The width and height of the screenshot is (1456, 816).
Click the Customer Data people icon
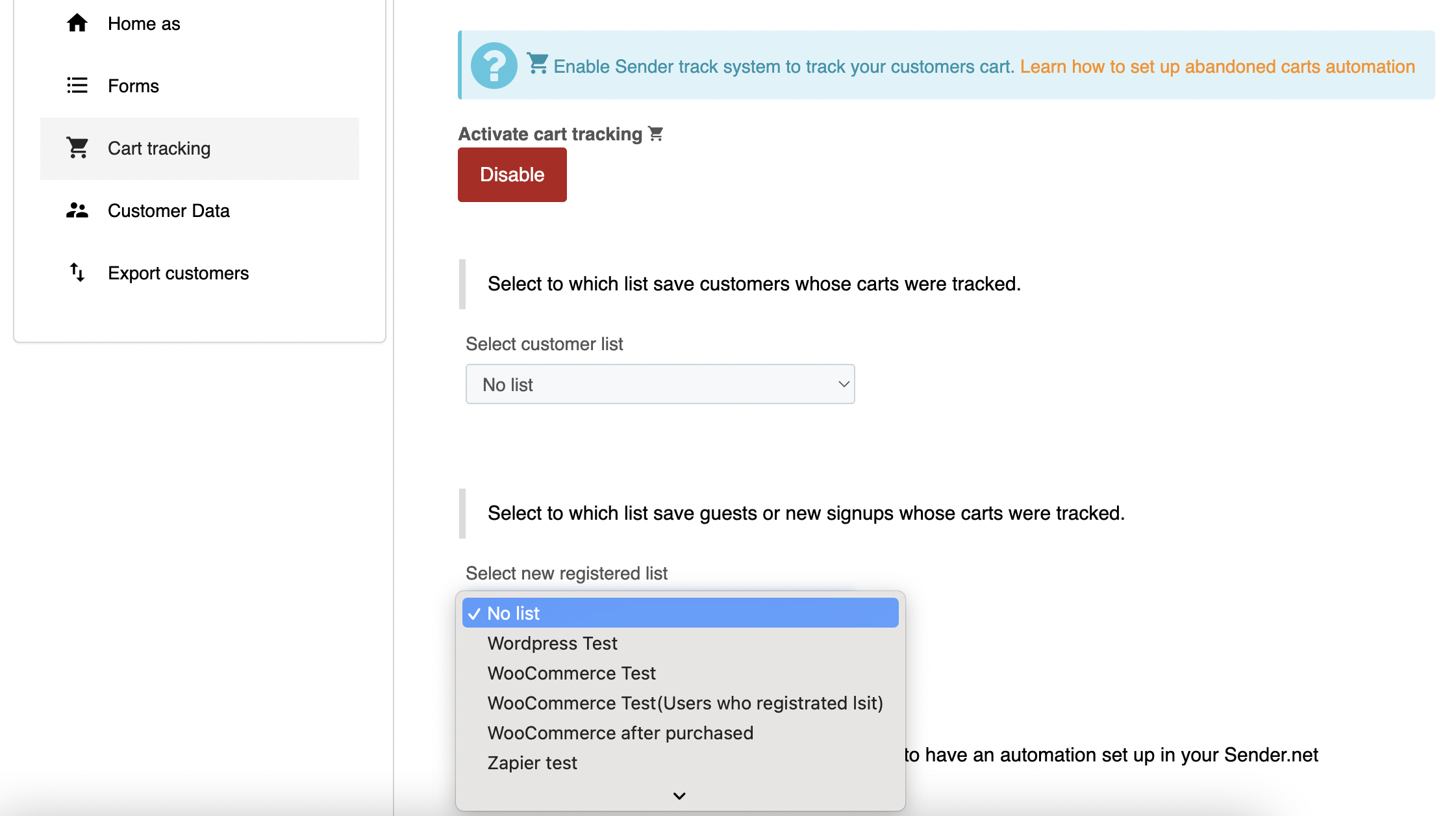click(x=77, y=210)
